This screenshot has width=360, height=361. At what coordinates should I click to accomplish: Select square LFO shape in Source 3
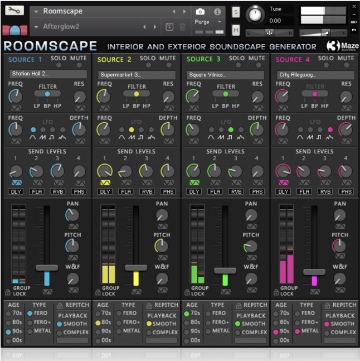pyautogui.click(x=230, y=130)
